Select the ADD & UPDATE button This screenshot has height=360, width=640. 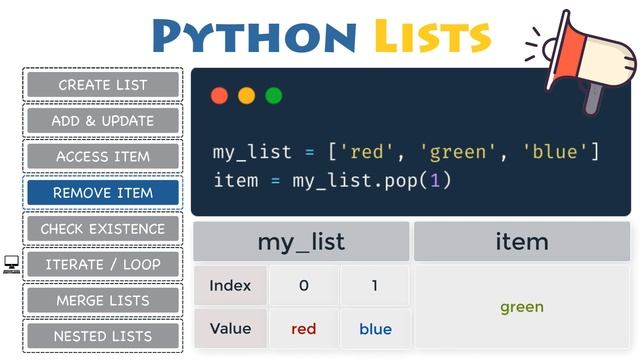(103, 121)
